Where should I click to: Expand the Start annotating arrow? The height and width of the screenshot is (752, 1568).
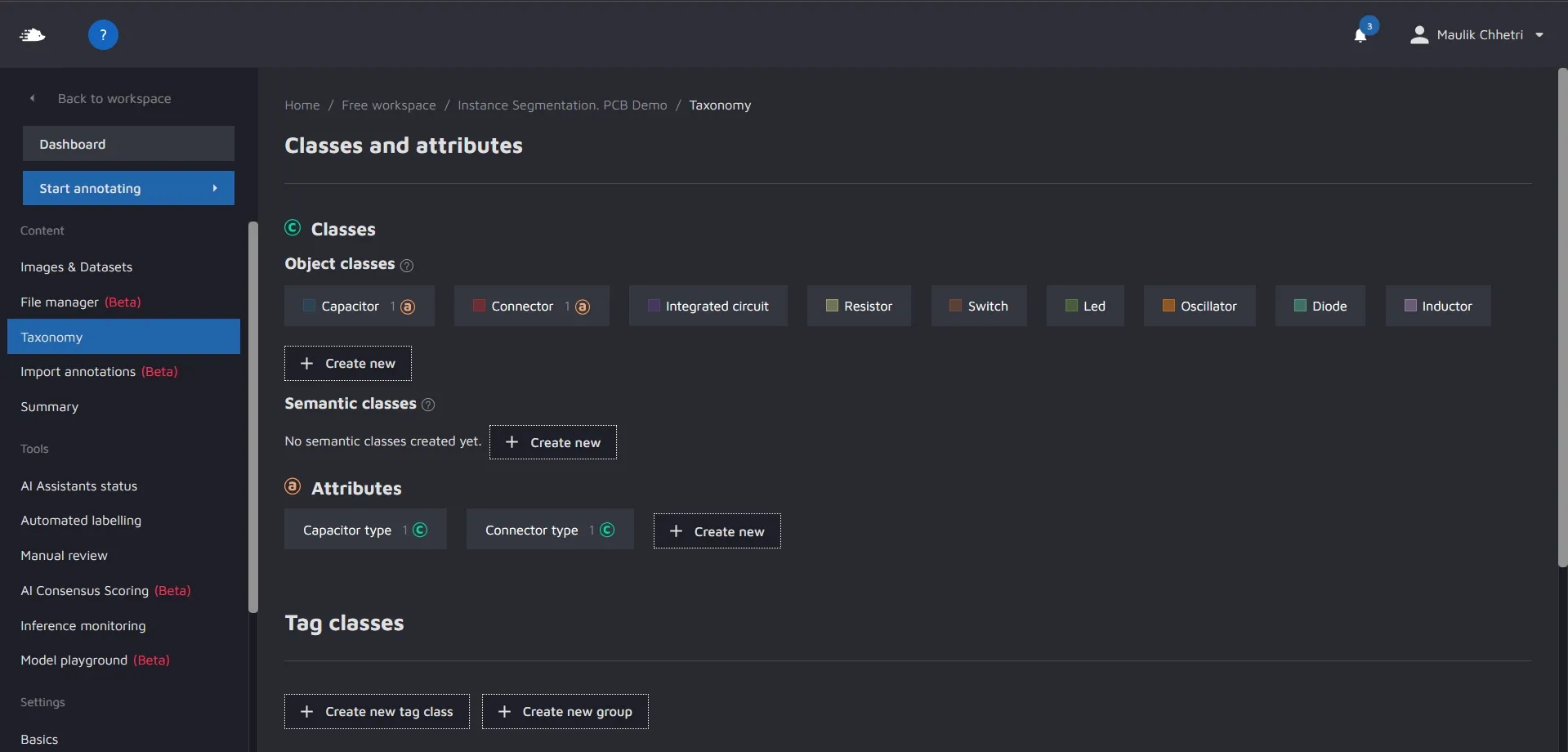click(x=215, y=188)
